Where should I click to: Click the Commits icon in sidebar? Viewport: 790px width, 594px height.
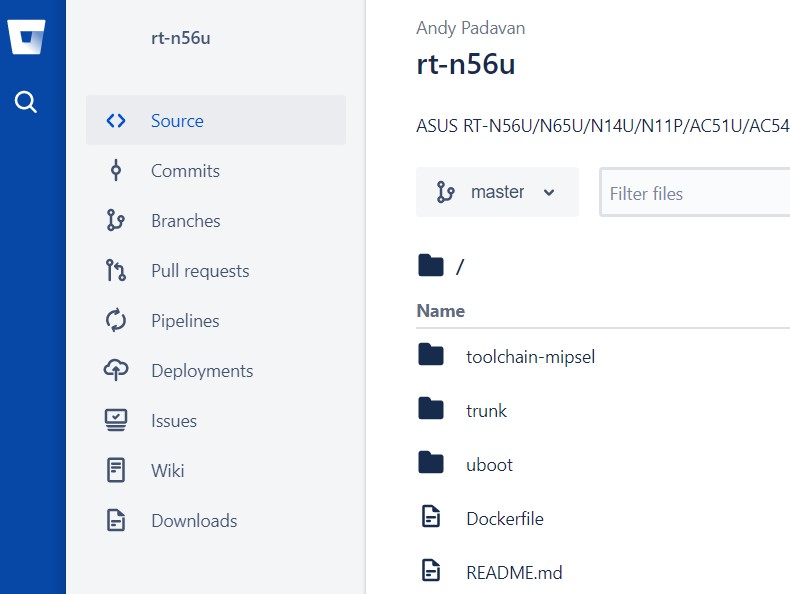click(x=116, y=170)
